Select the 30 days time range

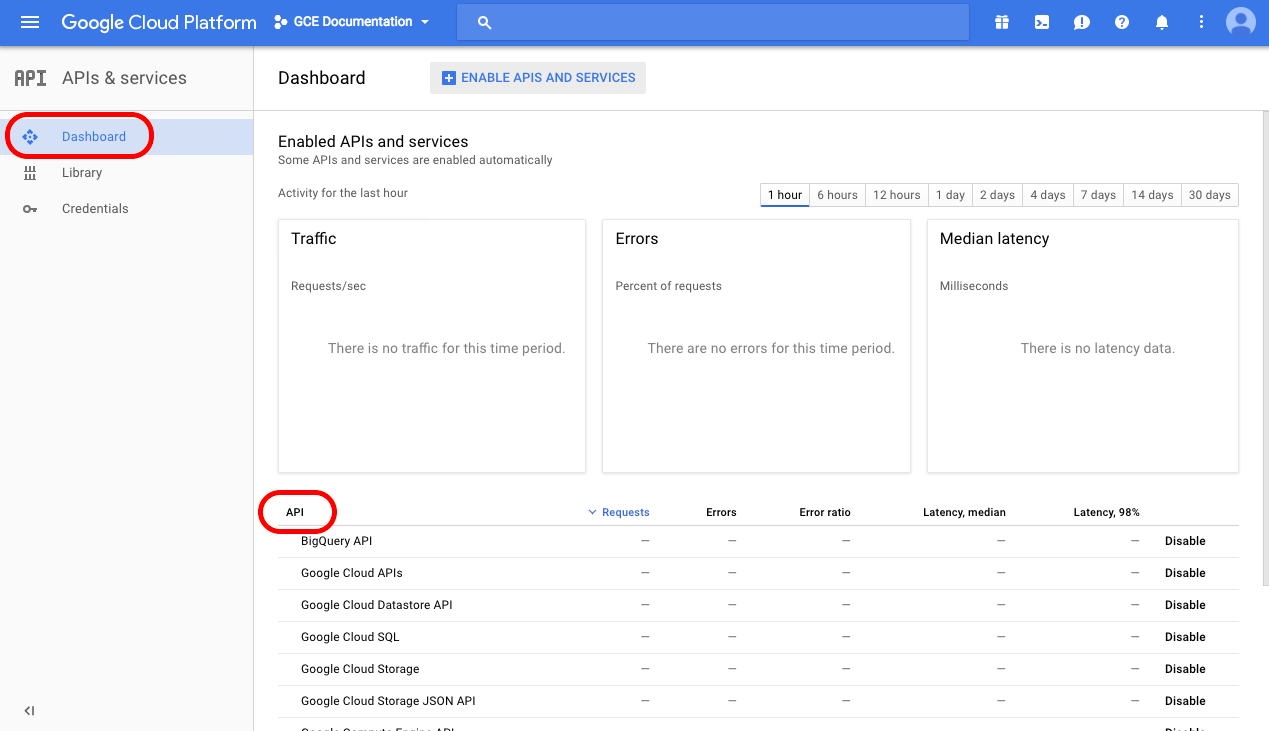[x=1210, y=195]
